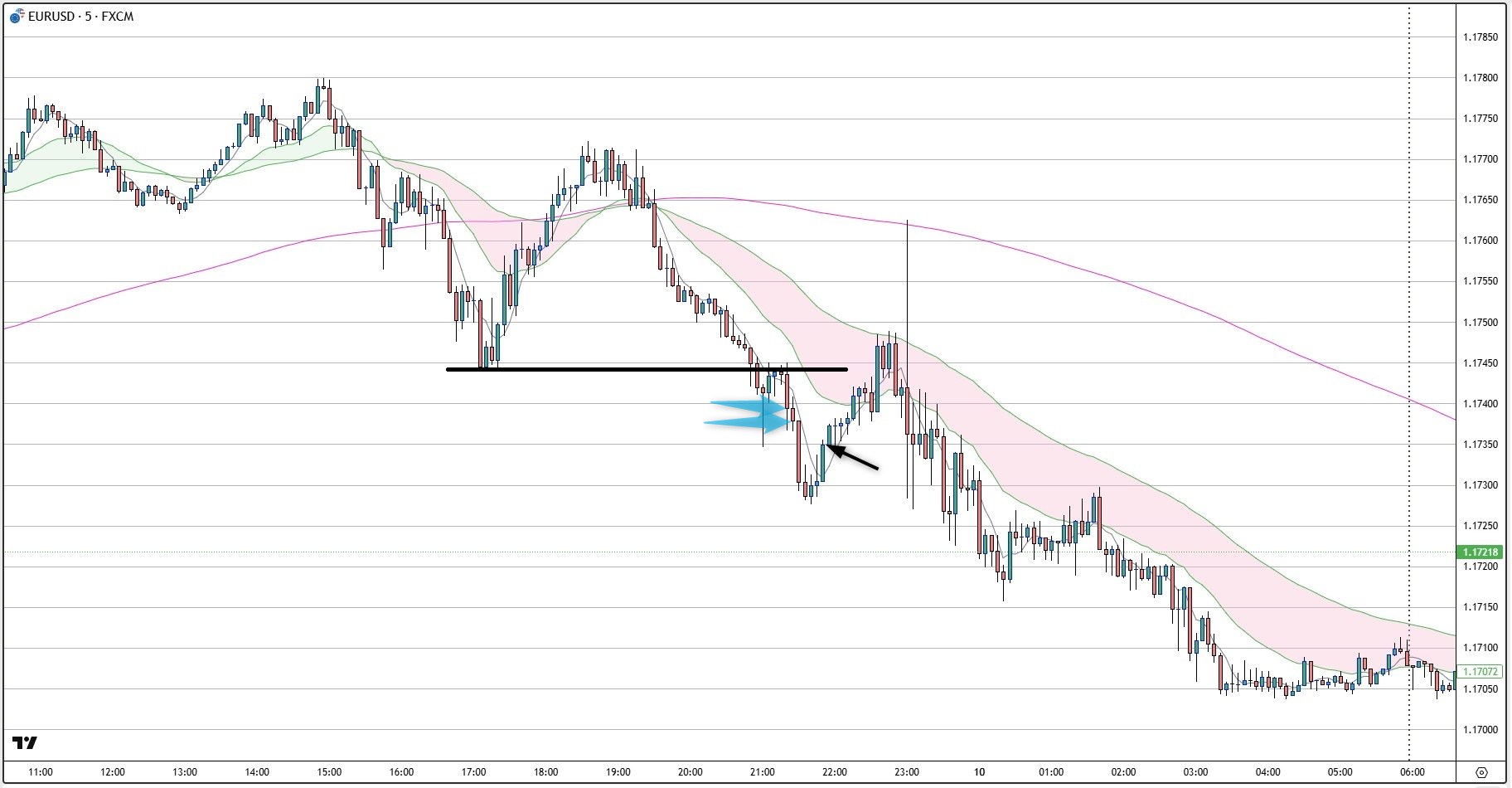Click the green 1.17218 current price label

(1480, 552)
